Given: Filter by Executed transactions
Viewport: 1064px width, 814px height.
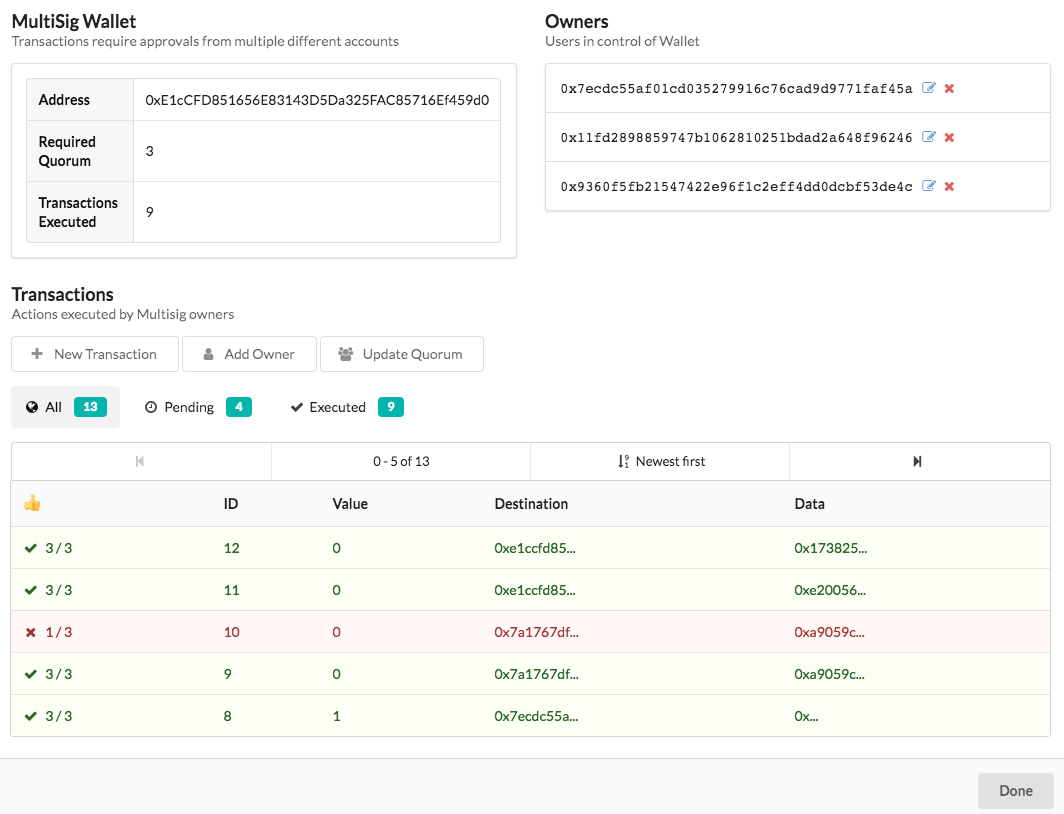Looking at the screenshot, I should click(346, 407).
